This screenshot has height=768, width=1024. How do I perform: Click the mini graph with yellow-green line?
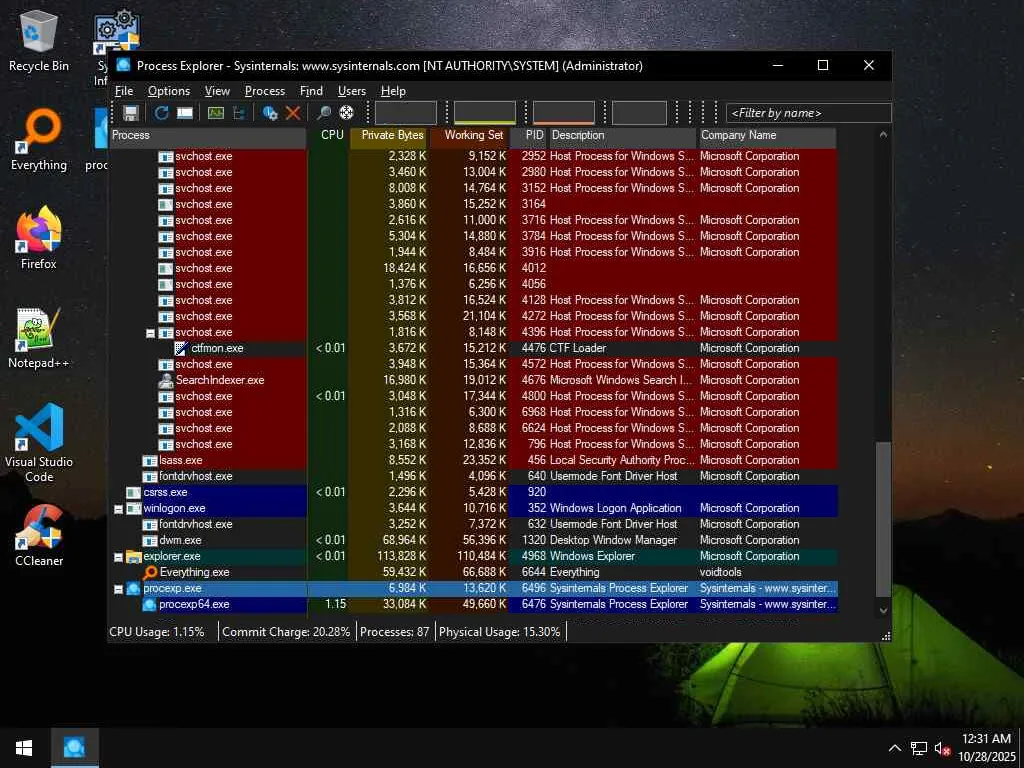[485, 112]
